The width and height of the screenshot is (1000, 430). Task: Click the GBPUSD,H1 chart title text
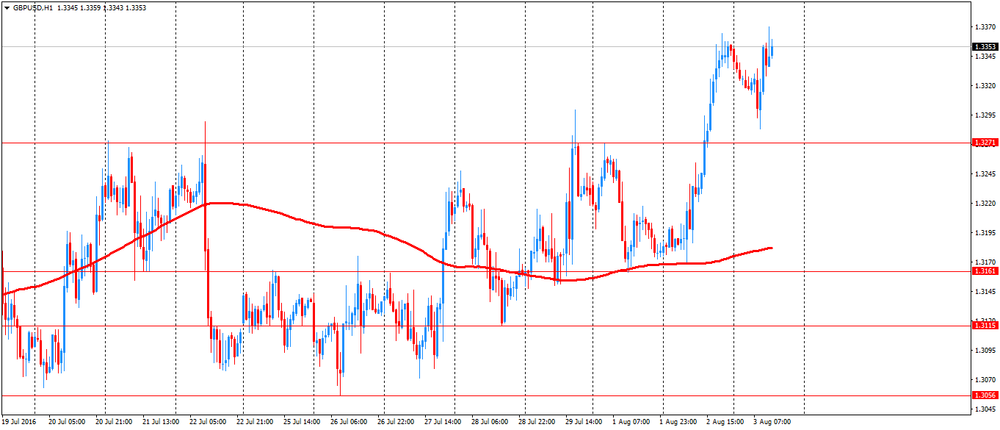[x=33, y=8]
